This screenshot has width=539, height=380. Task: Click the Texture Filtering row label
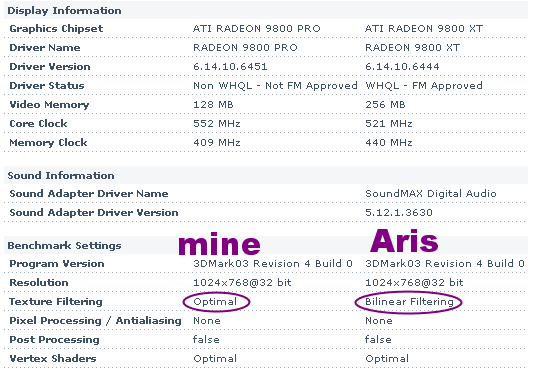[56, 302]
